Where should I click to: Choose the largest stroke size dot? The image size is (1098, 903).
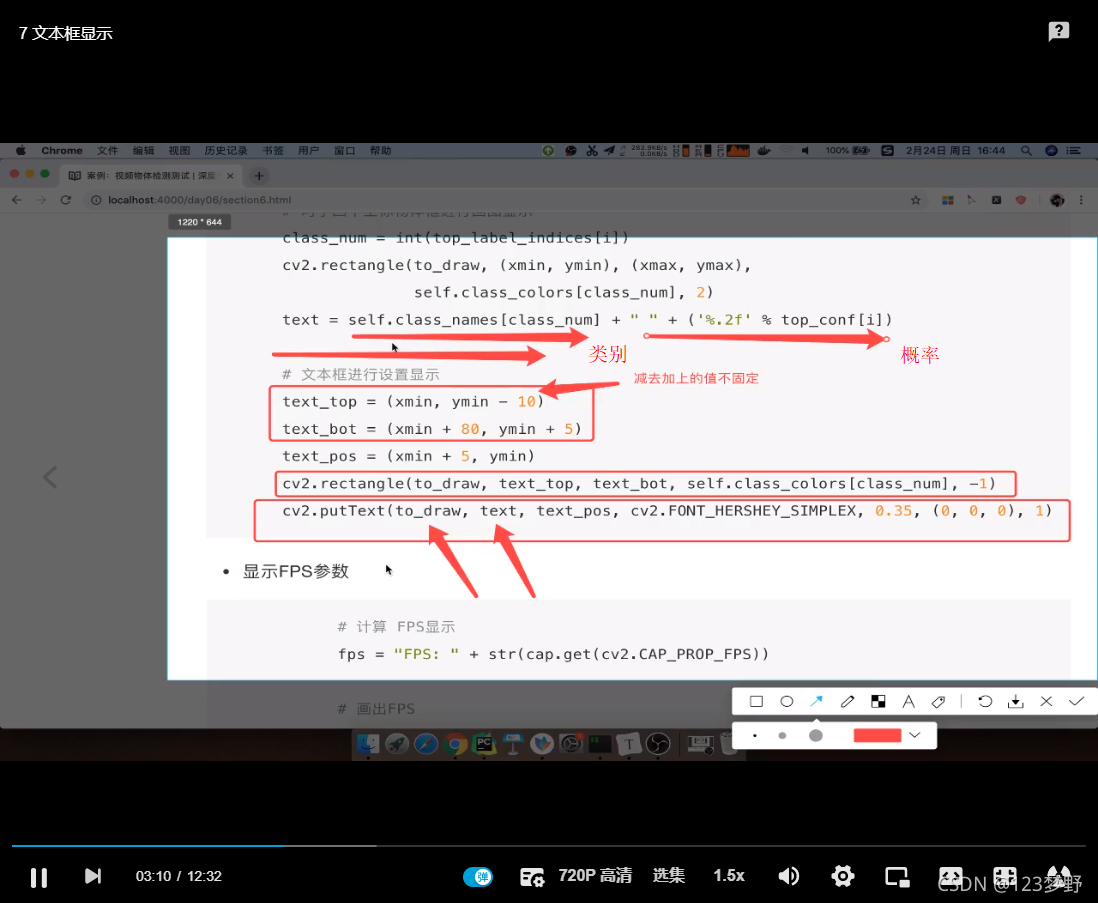click(x=816, y=736)
